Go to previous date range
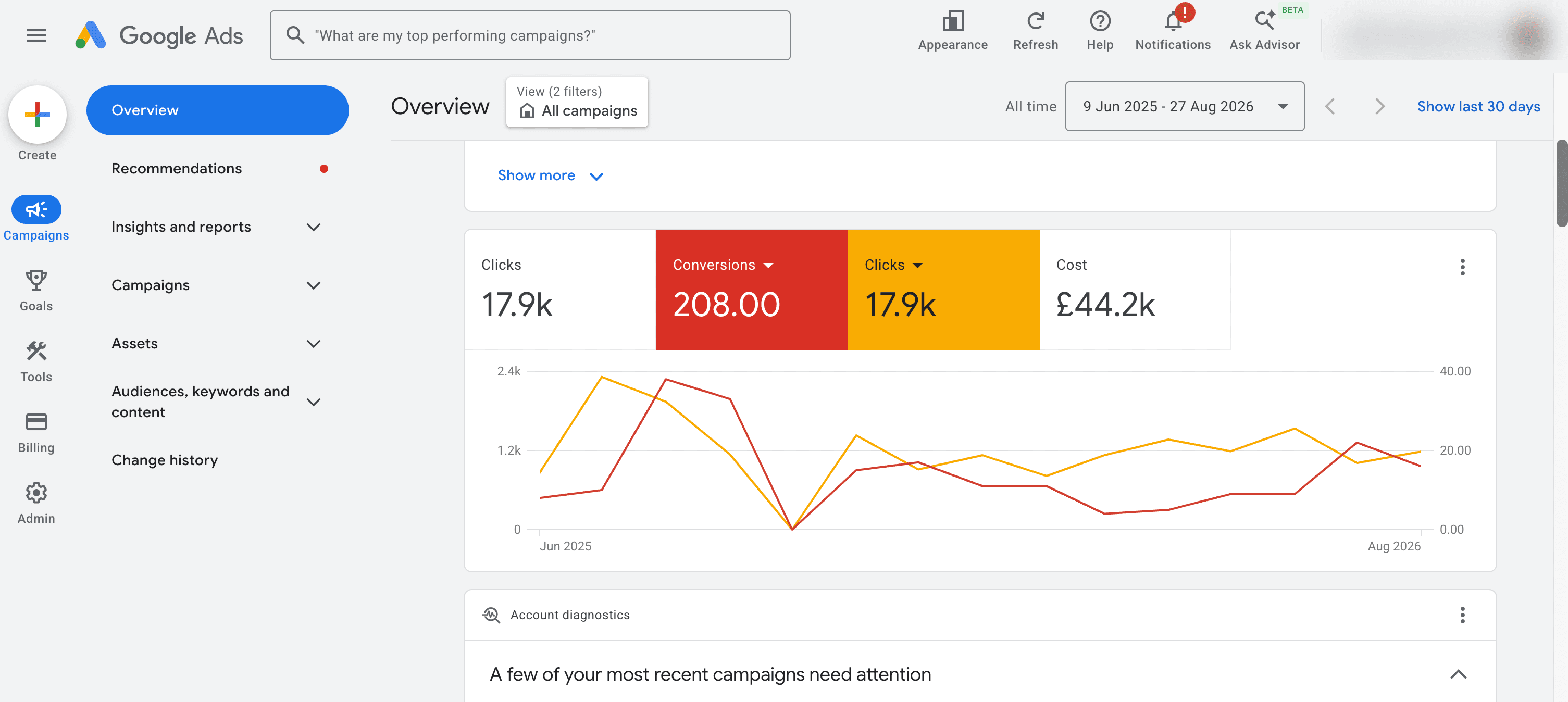Screen dimensions: 1568x702 1330,106
